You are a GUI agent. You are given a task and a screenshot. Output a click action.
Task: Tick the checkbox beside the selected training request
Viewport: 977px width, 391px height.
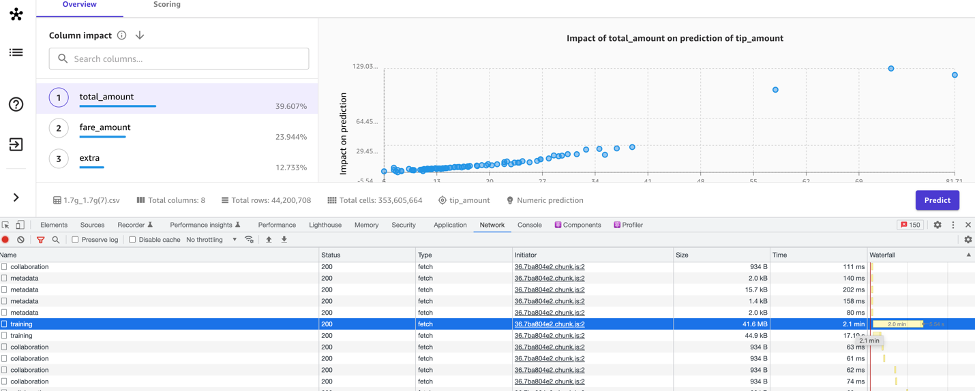pyautogui.click(x=4, y=324)
